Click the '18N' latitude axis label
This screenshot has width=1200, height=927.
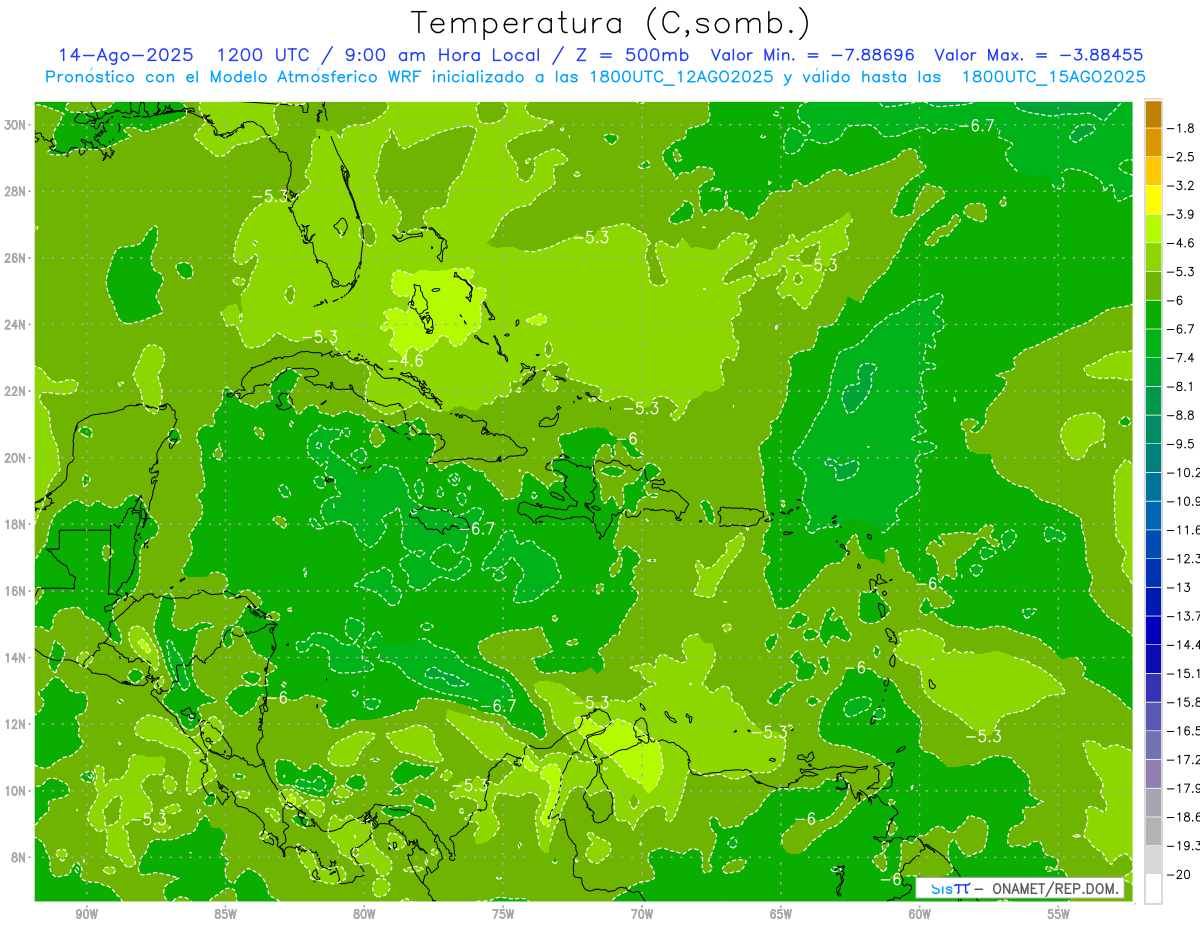17,524
